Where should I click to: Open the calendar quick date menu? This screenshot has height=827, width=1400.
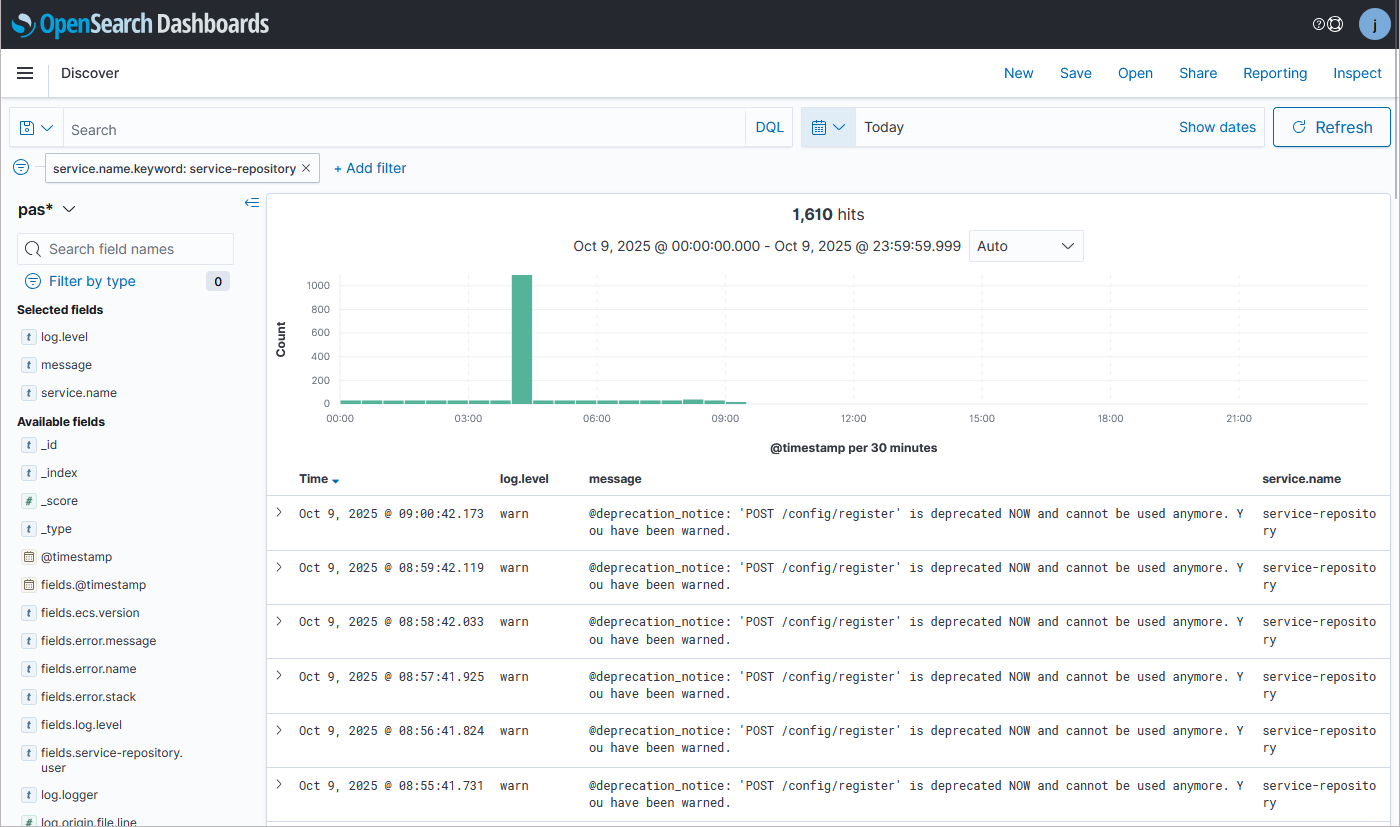pos(828,128)
